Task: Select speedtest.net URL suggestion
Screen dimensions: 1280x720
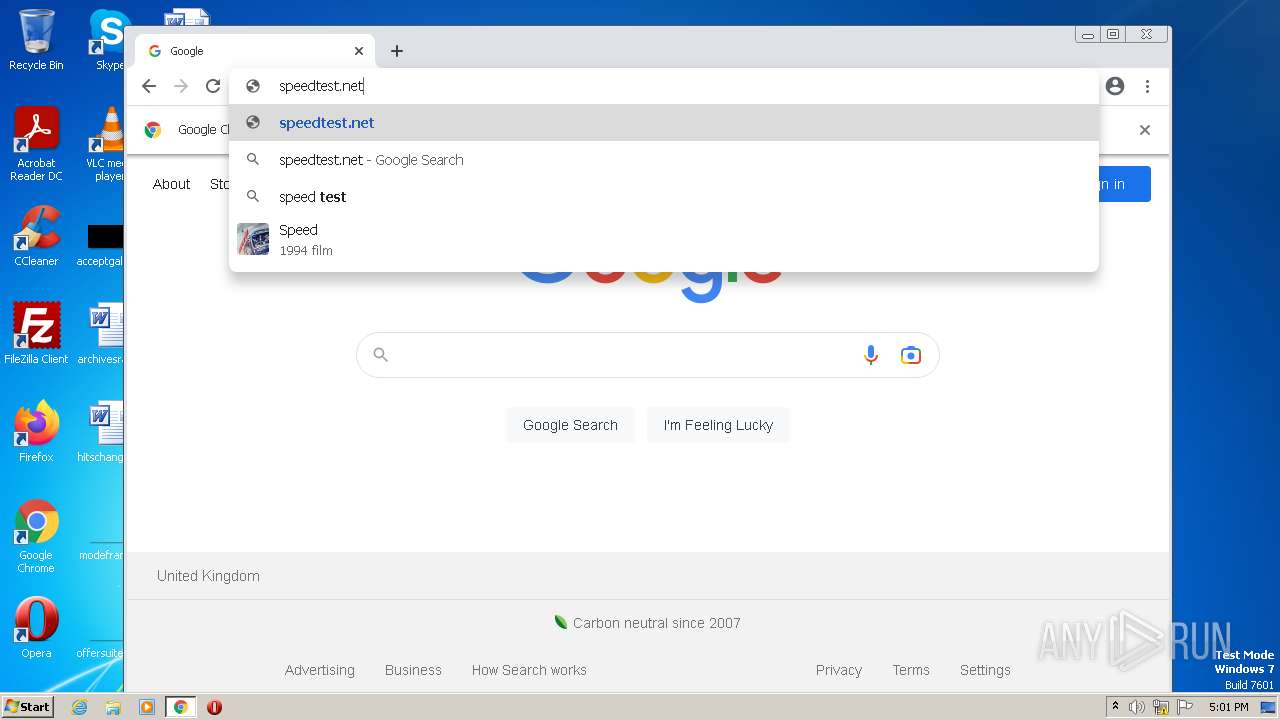Action: [x=664, y=123]
